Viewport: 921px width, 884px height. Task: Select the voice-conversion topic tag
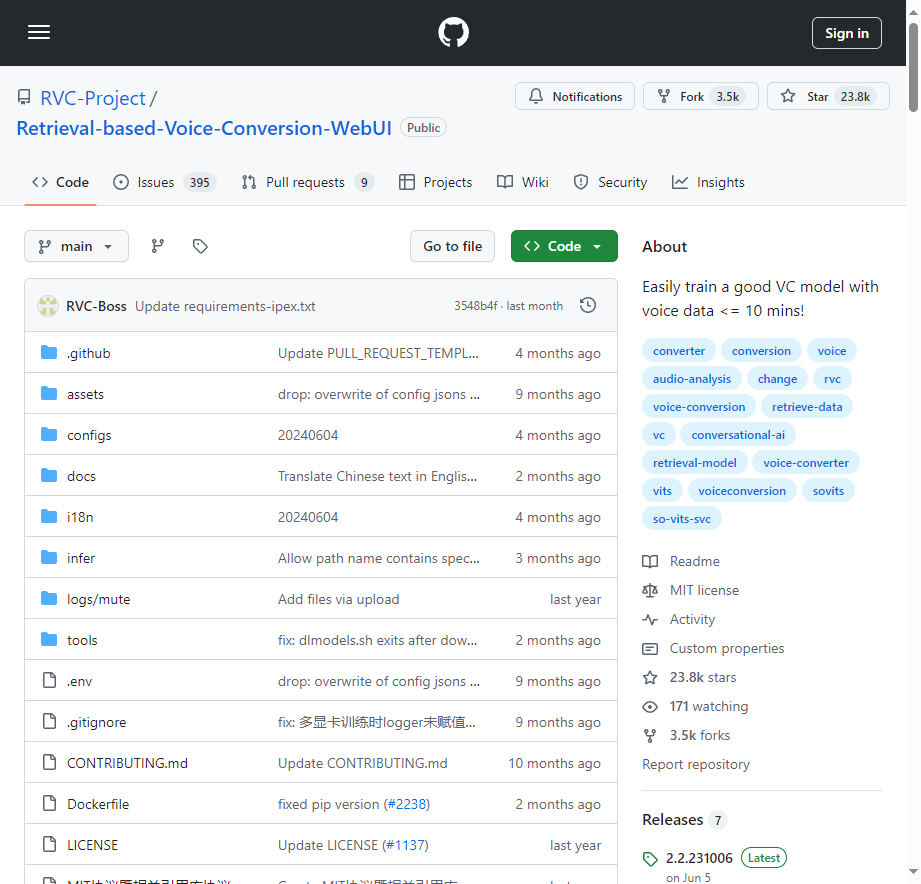coord(699,406)
